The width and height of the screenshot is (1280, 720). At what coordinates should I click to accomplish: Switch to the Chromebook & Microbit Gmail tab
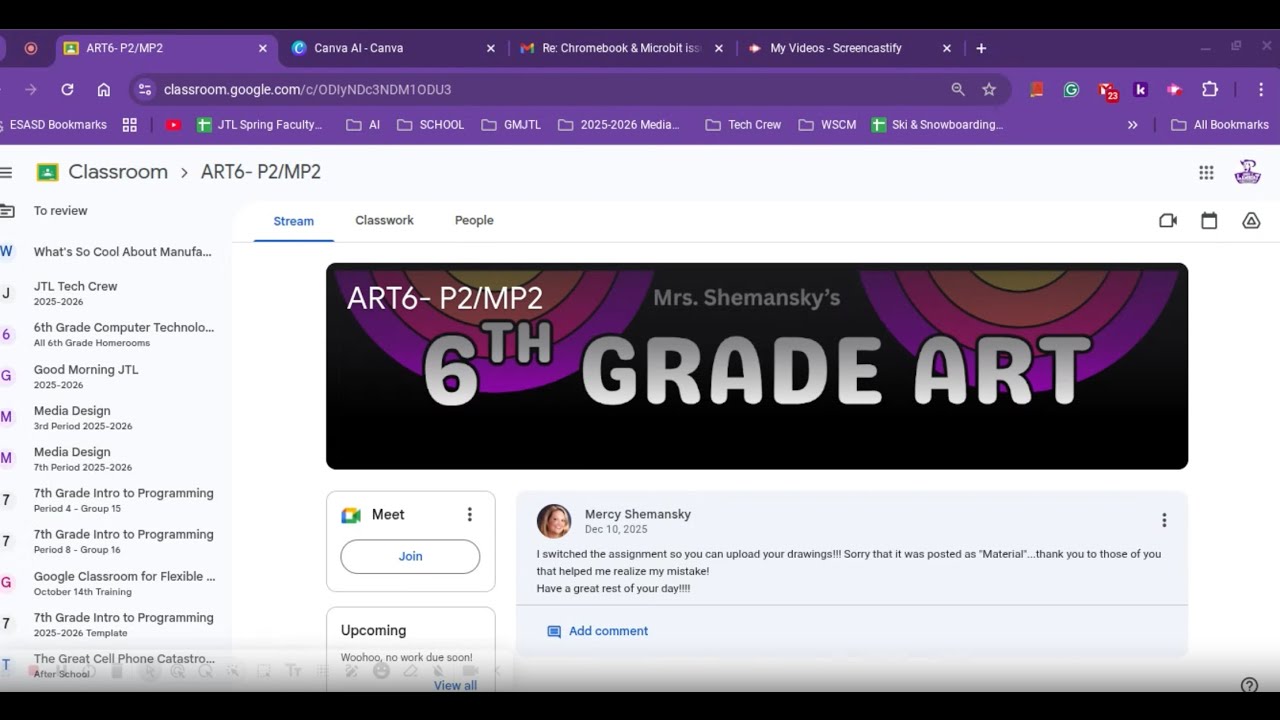pos(622,48)
